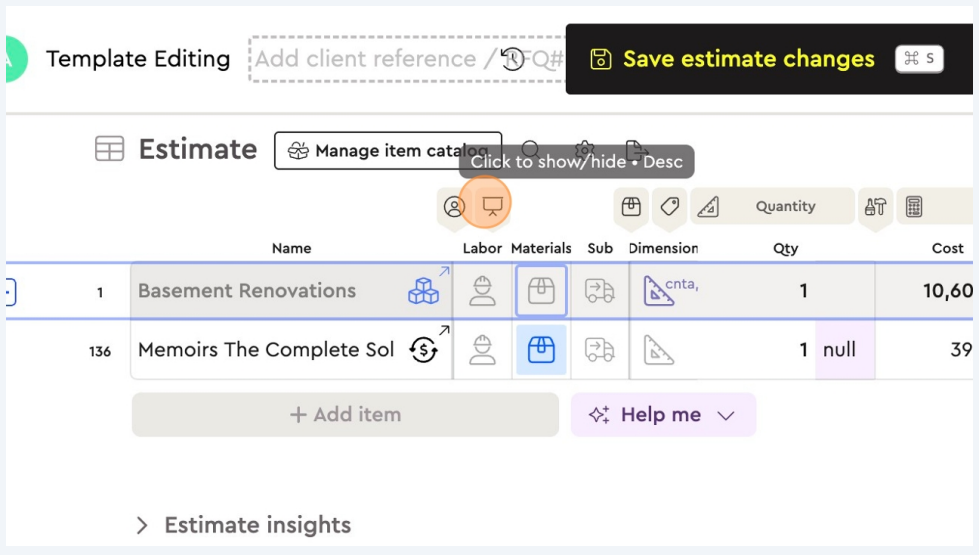Open Manage item catalog
Screen dimensions: 979x555
pos(388,151)
